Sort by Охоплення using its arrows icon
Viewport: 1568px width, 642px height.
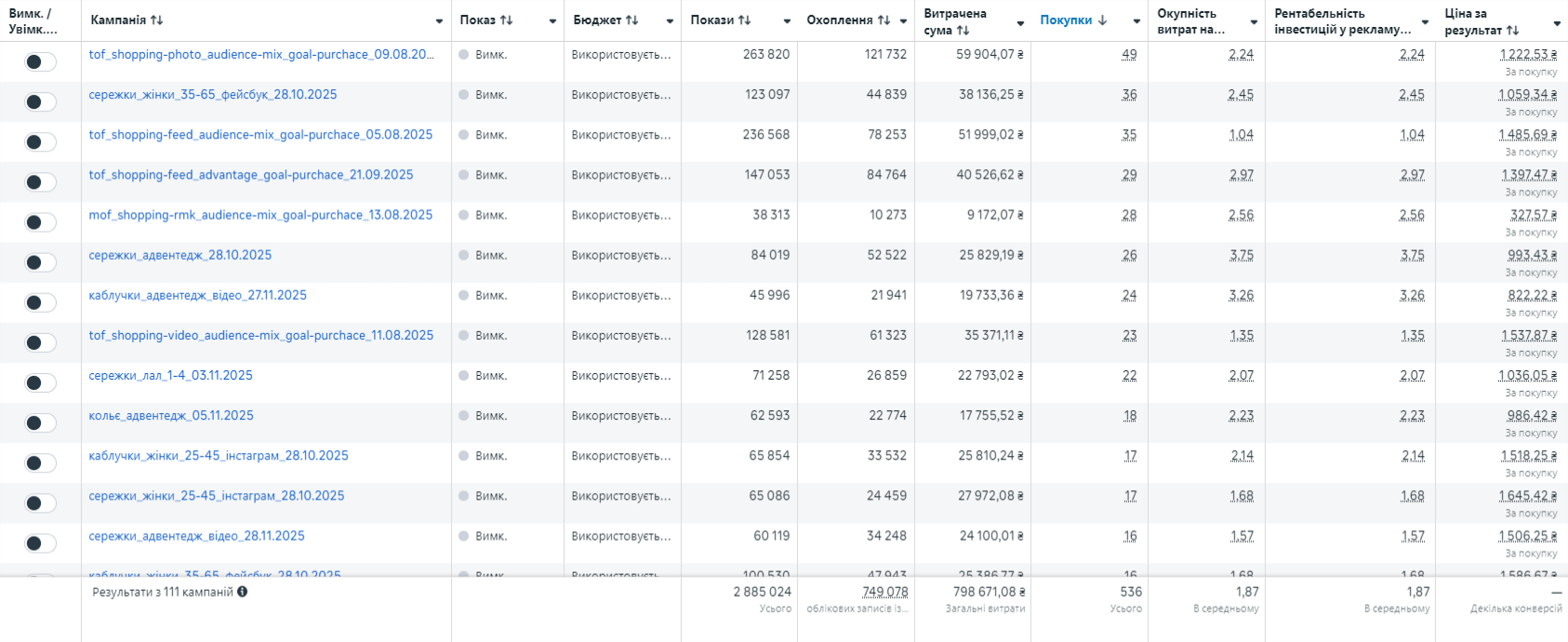pyautogui.click(x=884, y=20)
